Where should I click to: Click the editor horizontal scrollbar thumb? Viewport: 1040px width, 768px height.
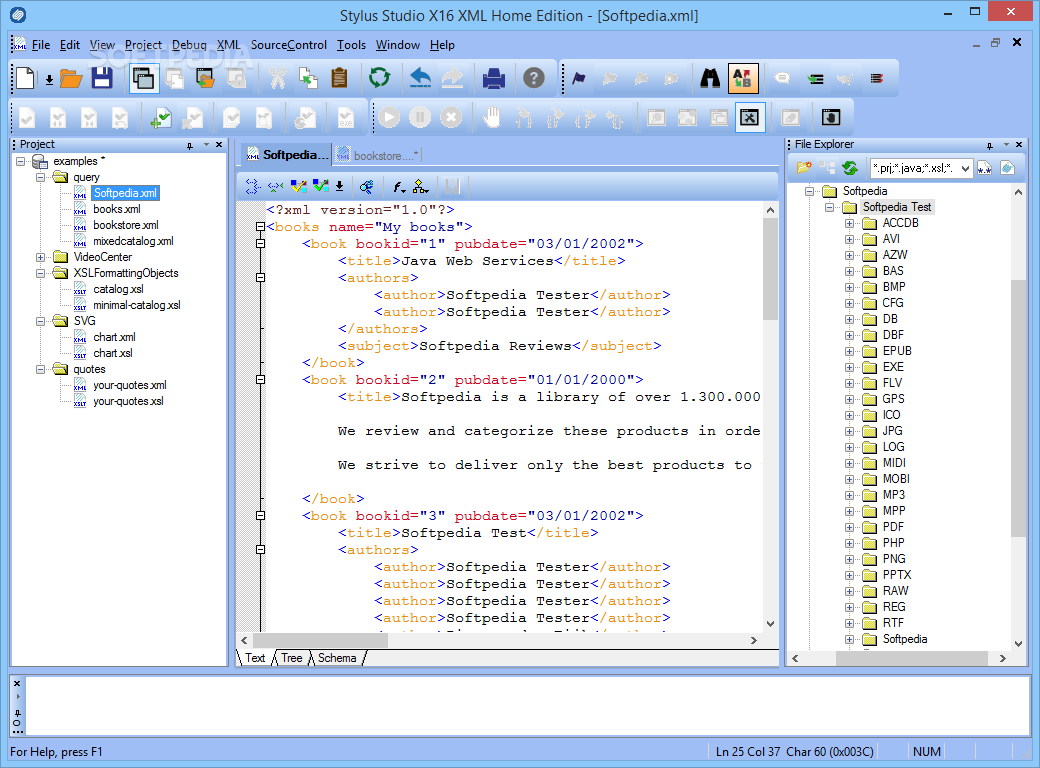321,641
